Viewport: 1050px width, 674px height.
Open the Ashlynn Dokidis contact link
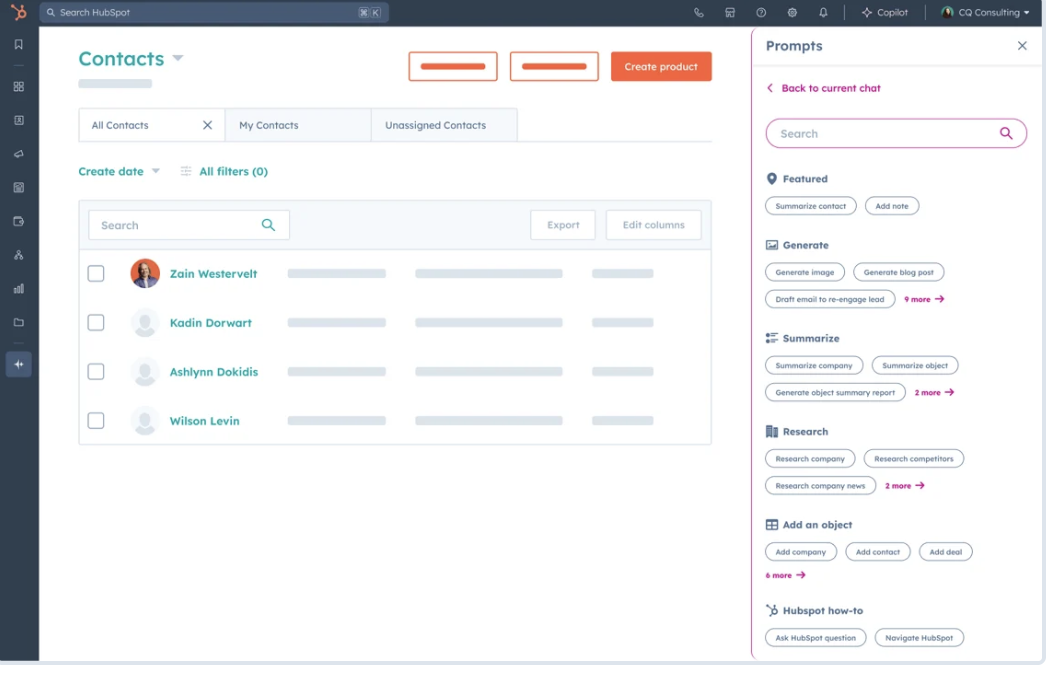(214, 373)
